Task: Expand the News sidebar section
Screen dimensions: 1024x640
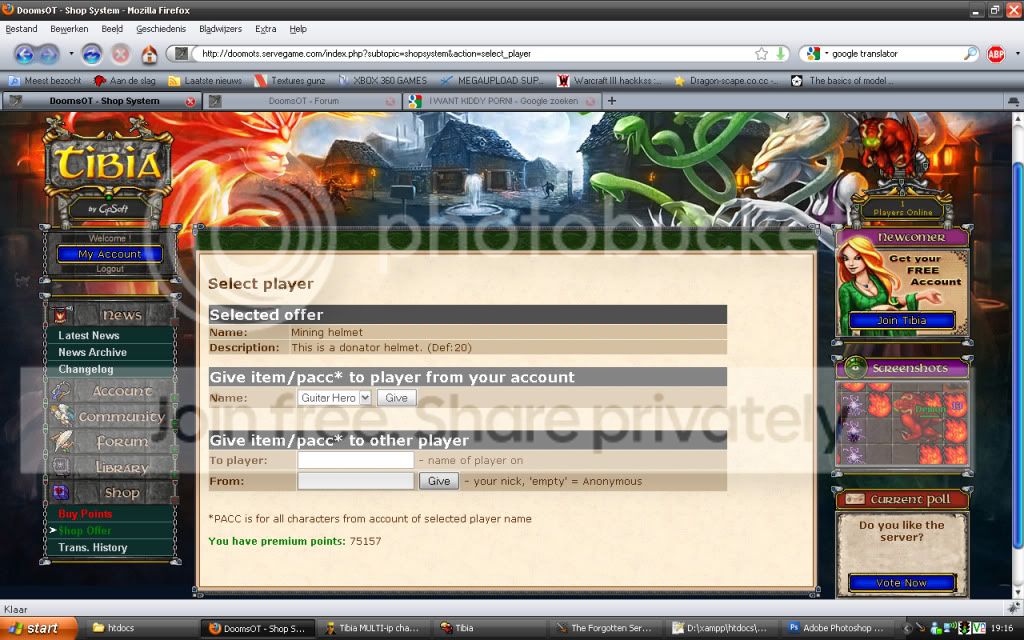Action: [111, 315]
